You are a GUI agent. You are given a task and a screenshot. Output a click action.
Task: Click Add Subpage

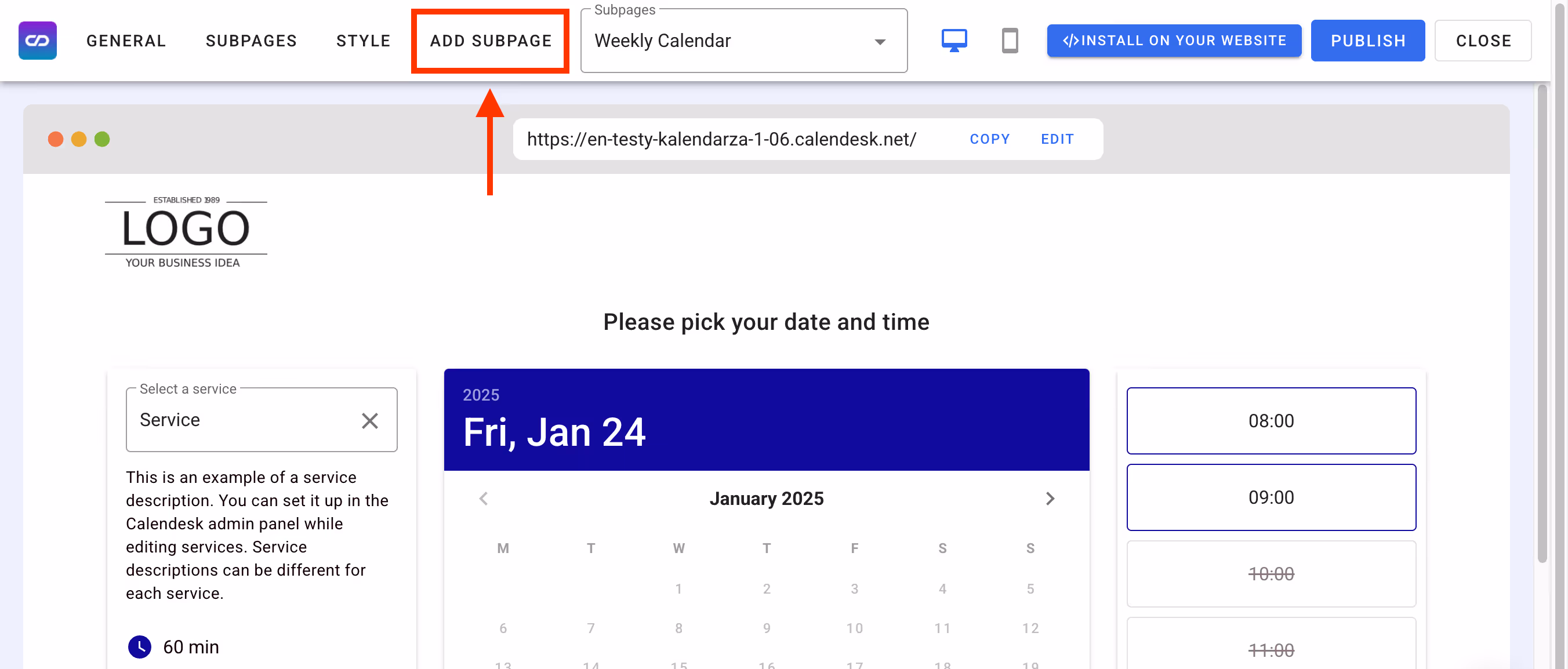click(x=491, y=41)
